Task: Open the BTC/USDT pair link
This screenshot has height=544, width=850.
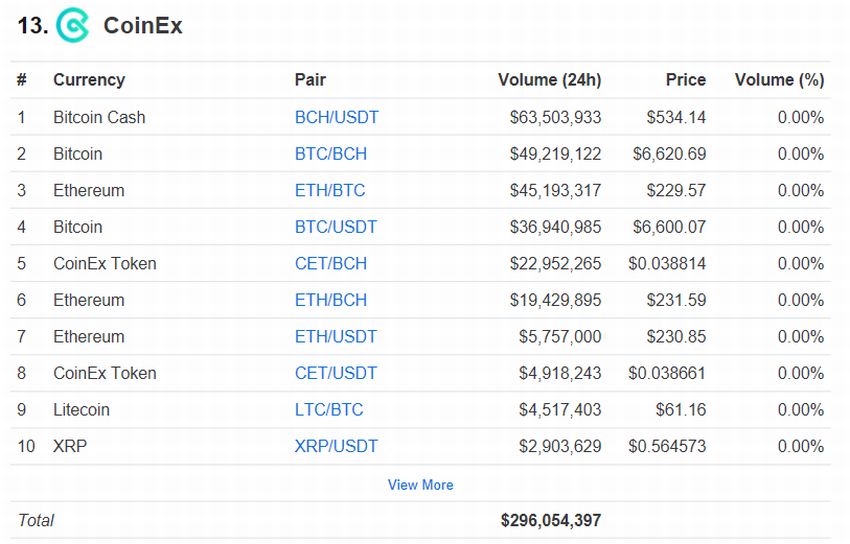Action: pyautogui.click(x=336, y=227)
